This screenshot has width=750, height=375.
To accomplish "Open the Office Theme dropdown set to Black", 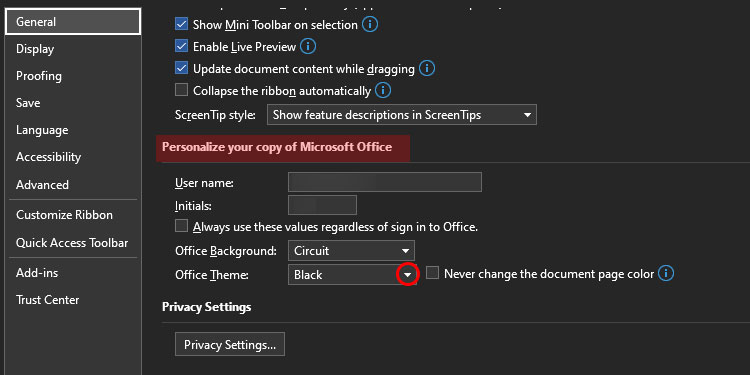I will pos(352,275).
